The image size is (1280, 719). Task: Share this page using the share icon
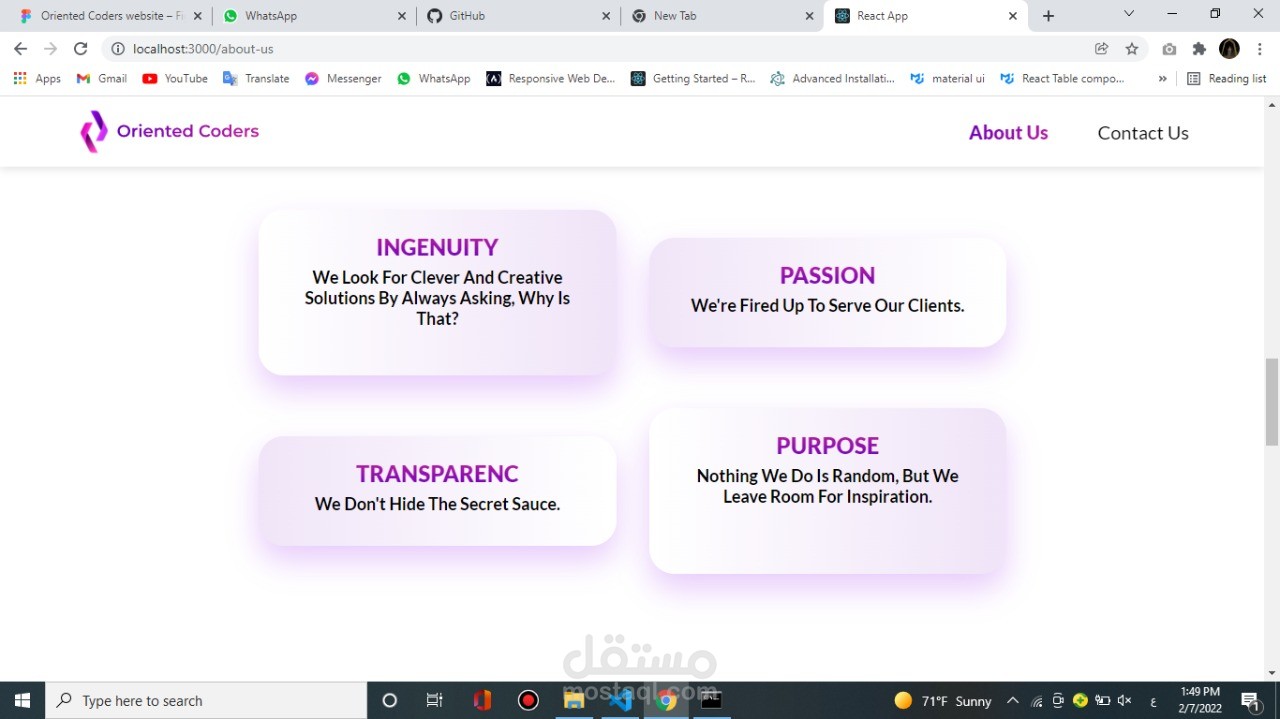[x=1102, y=48]
